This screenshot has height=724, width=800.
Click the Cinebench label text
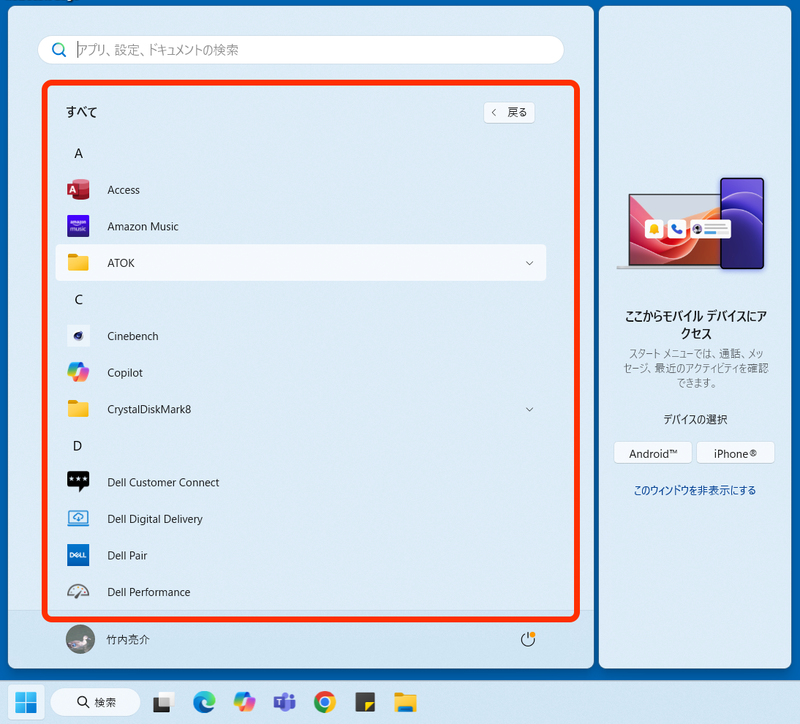(x=133, y=336)
